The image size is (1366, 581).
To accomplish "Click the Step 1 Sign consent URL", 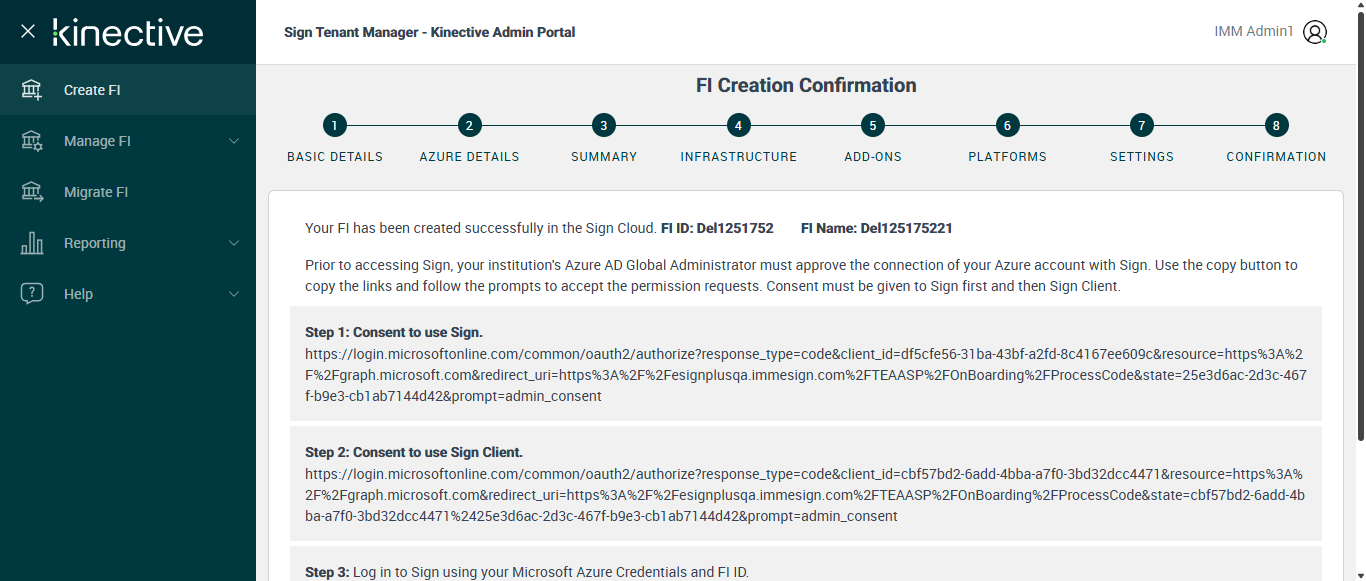I will tap(805, 375).
